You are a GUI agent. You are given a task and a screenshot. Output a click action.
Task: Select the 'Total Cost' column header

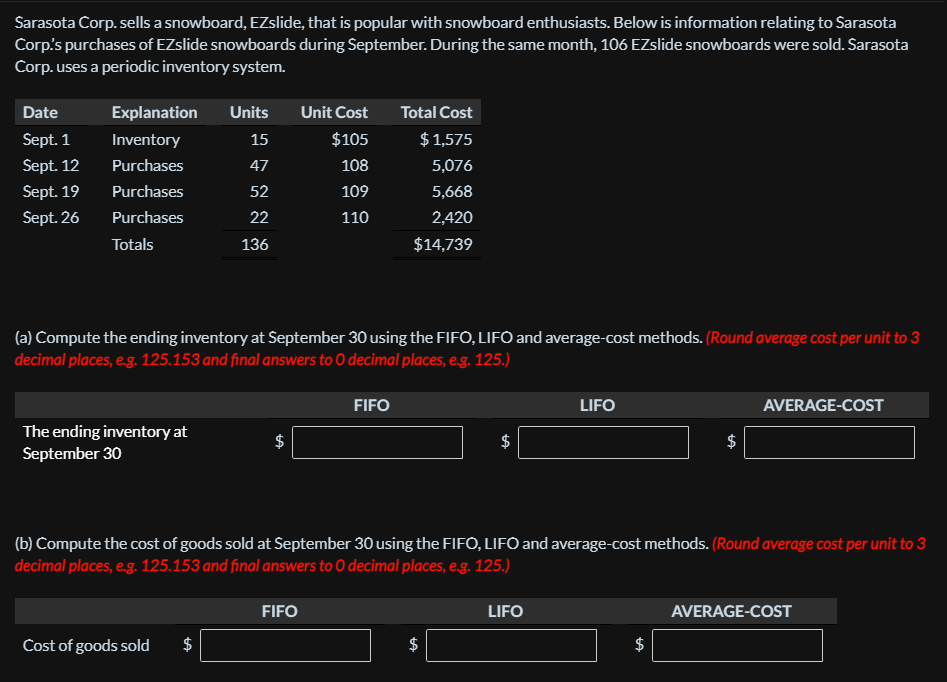point(437,112)
